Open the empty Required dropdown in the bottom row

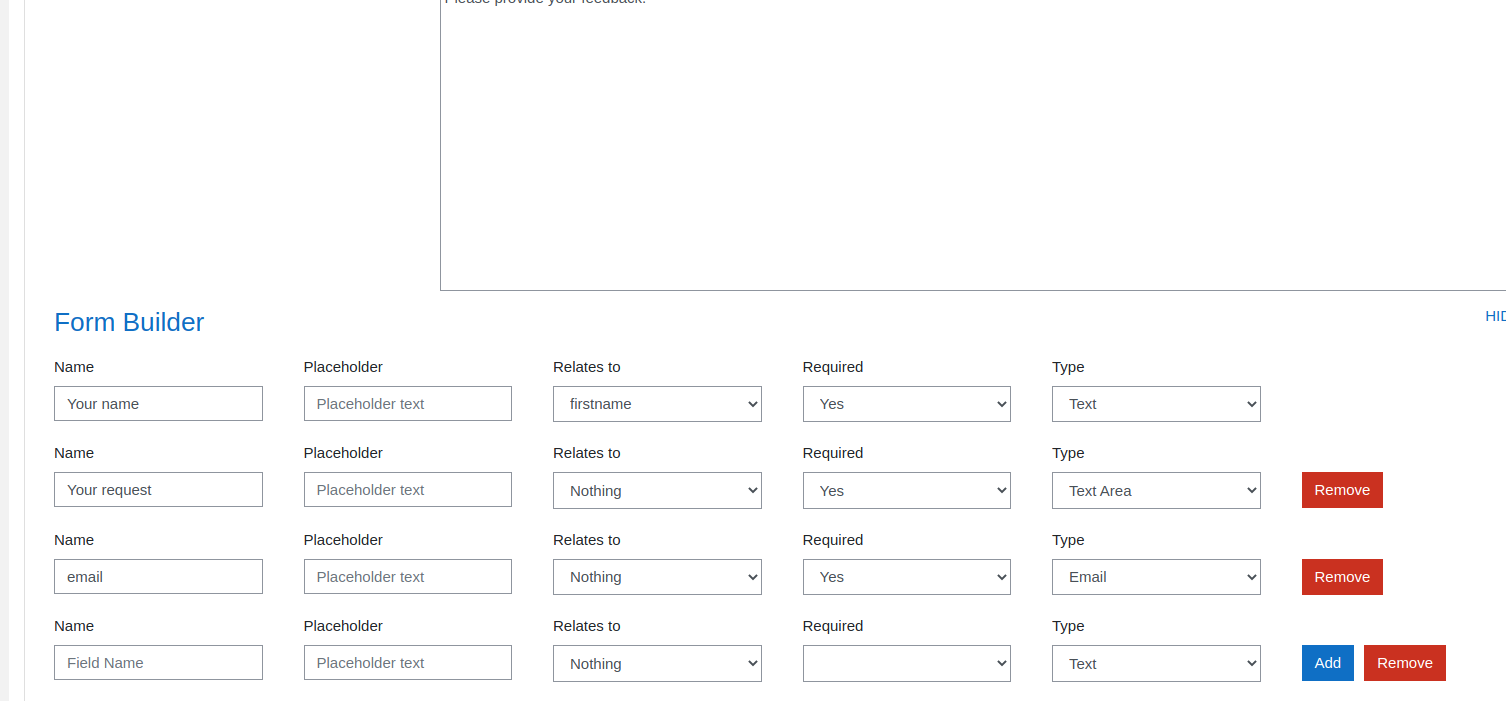coord(905,663)
